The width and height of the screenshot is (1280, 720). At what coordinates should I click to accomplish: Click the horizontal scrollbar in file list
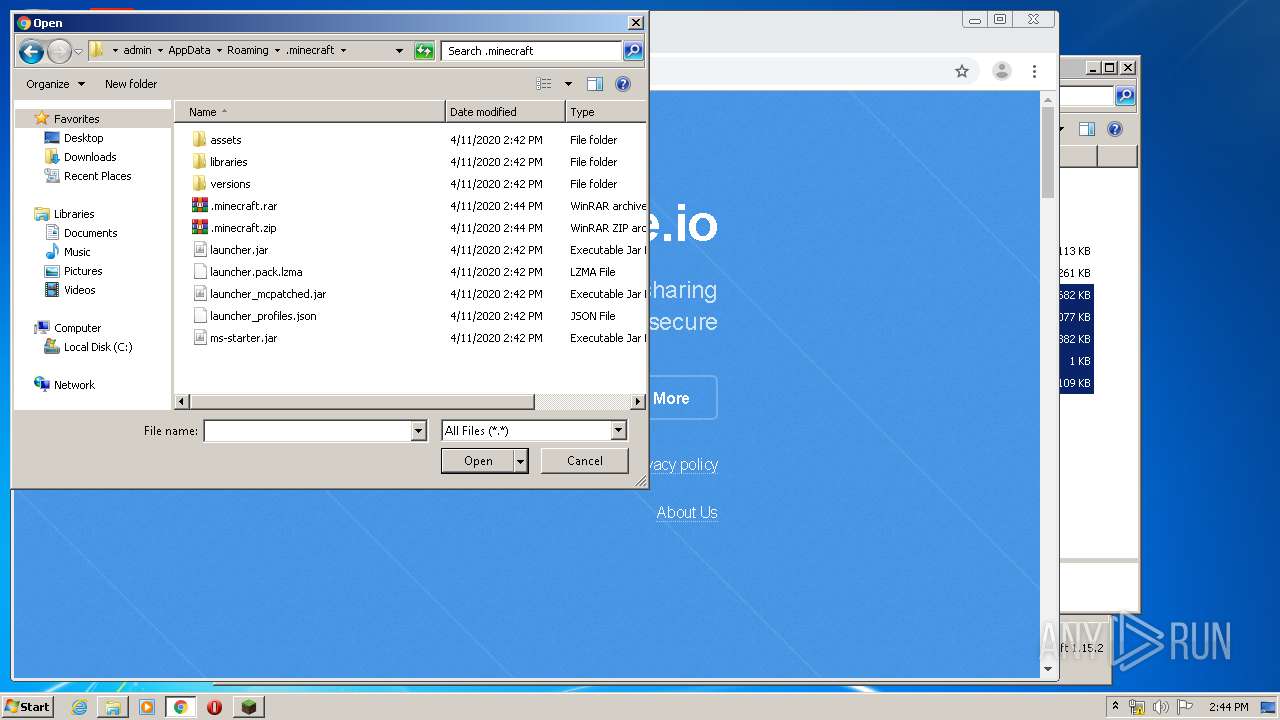pyautogui.click(x=361, y=401)
